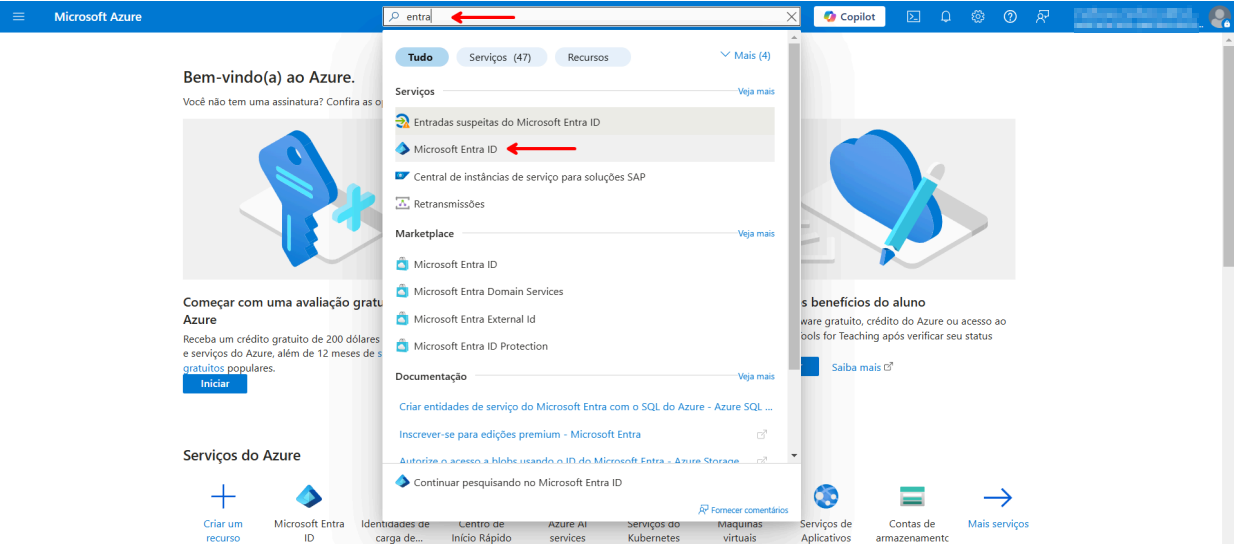1237x556 pixels.
Task: Open the Create a resource plus icon
Action: [222, 497]
